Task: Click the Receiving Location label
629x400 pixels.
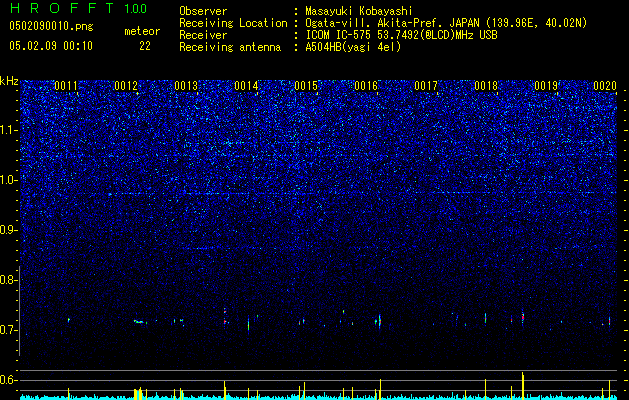Action: [233, 23]
